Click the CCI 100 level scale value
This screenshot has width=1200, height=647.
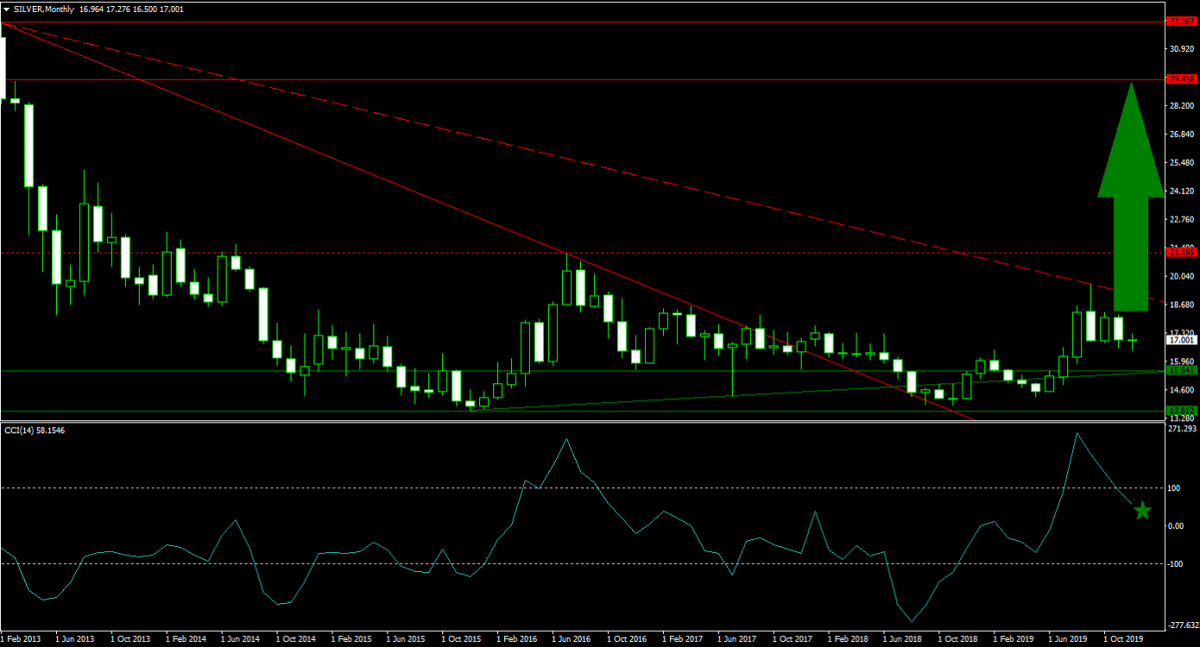point(1177,488)
